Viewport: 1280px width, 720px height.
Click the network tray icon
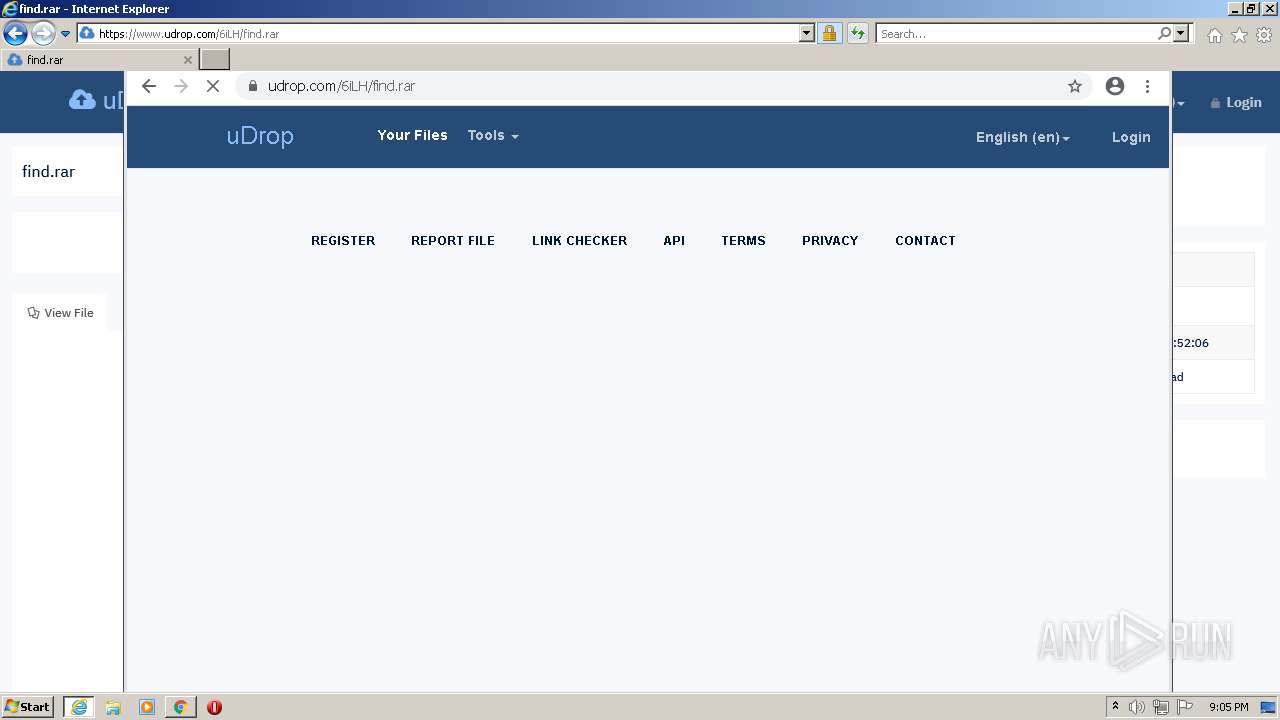click(x=1161, y=707)
